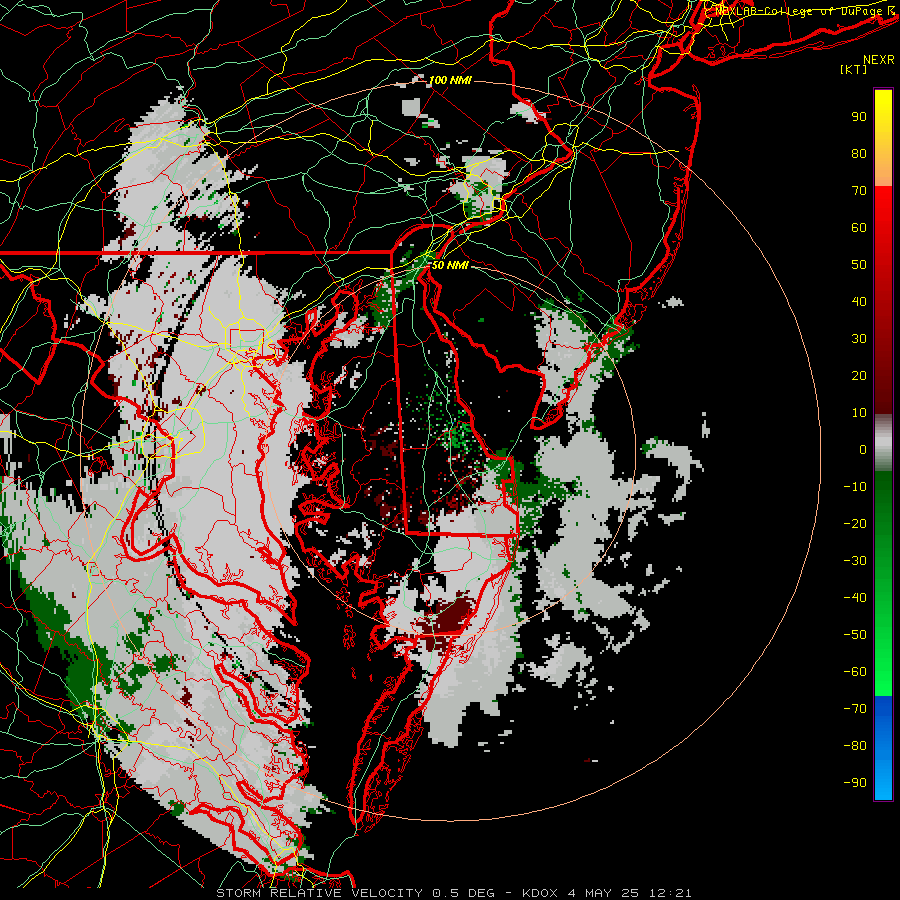Click the "4 MAY 25 12:21" timestamp
The width and height of the screenshot is (900, 900).
coord(630,893)
